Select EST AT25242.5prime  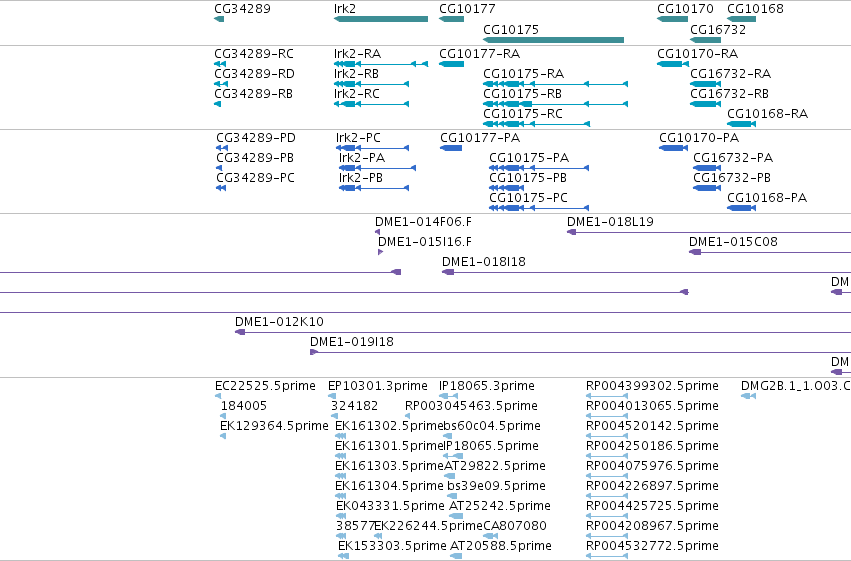click(x=500, y=506)
